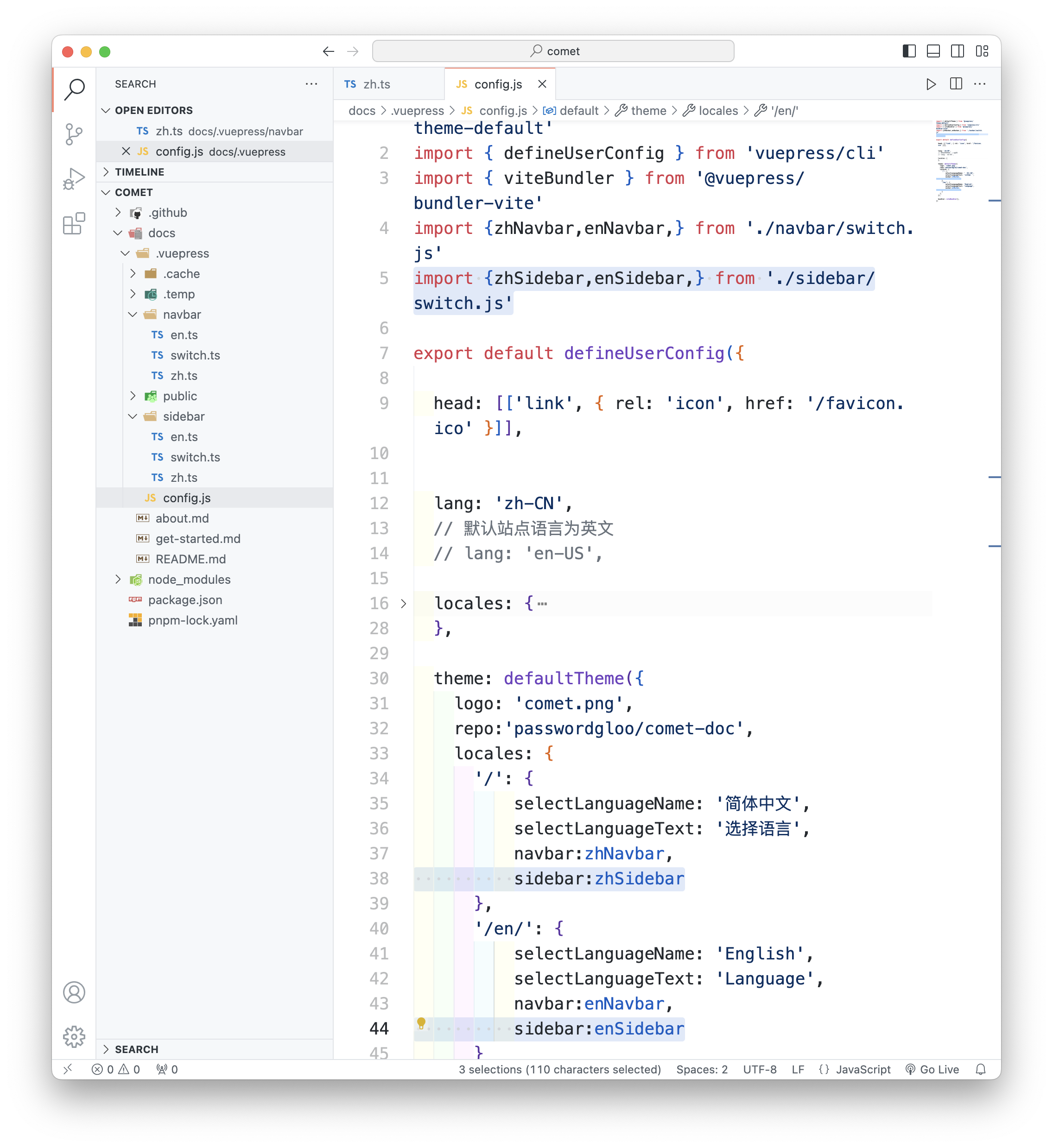Toggle the bottom Panel visibility
Screen dimensions: 1053x1148
click(933, 51)
